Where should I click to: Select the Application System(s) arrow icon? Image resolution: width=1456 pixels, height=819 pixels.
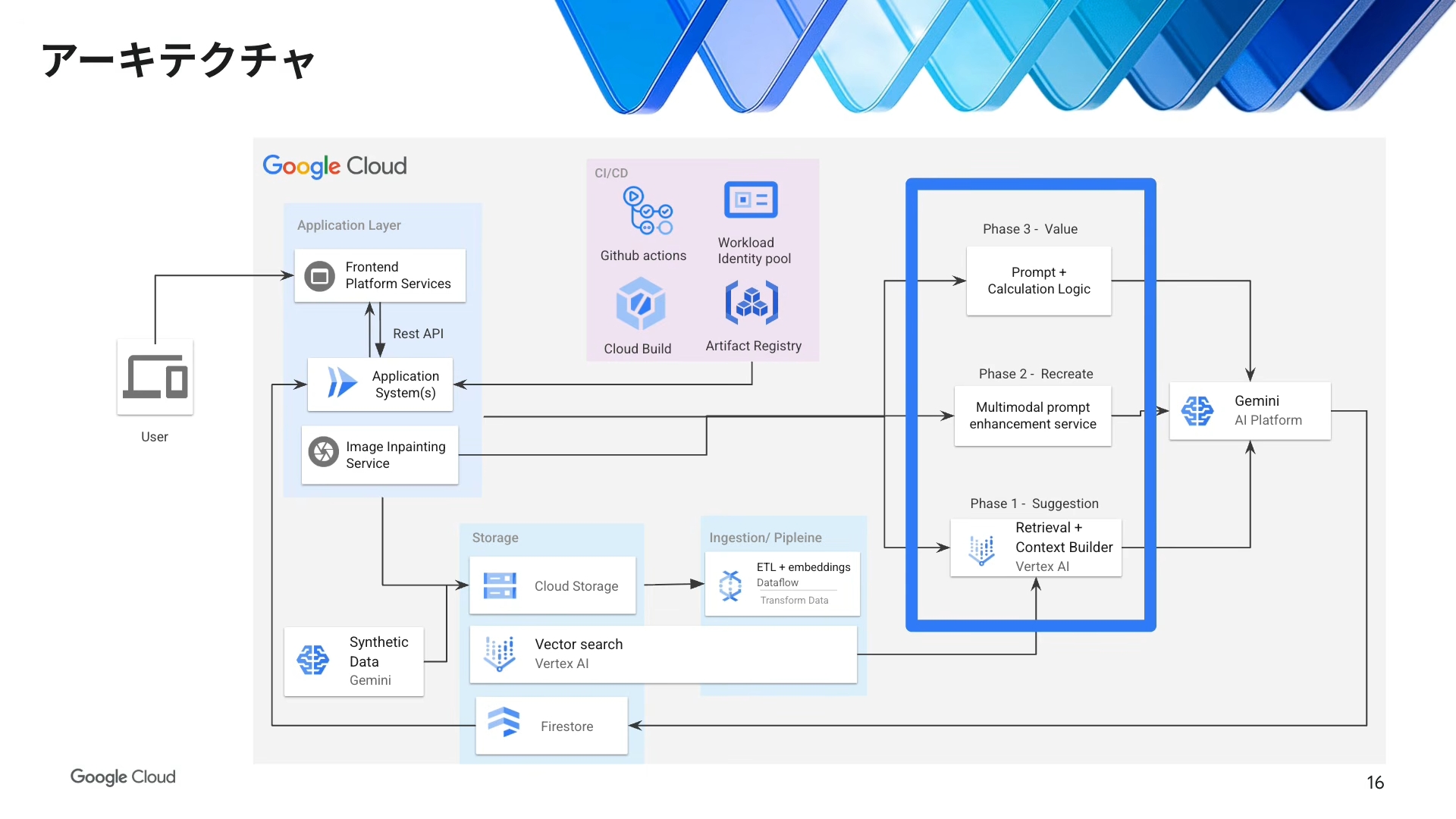pyautogui.click(x=342, y=382)
